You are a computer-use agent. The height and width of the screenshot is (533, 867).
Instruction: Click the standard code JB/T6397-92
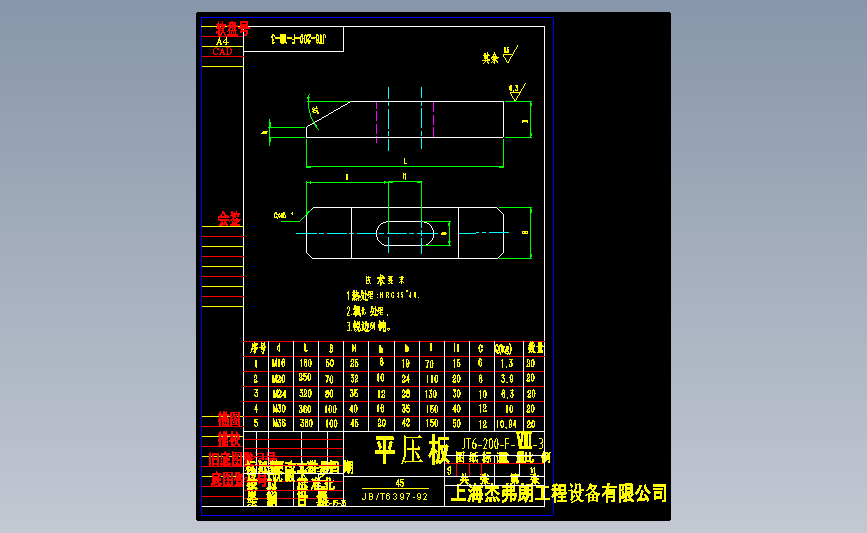(x=395, y=497)
